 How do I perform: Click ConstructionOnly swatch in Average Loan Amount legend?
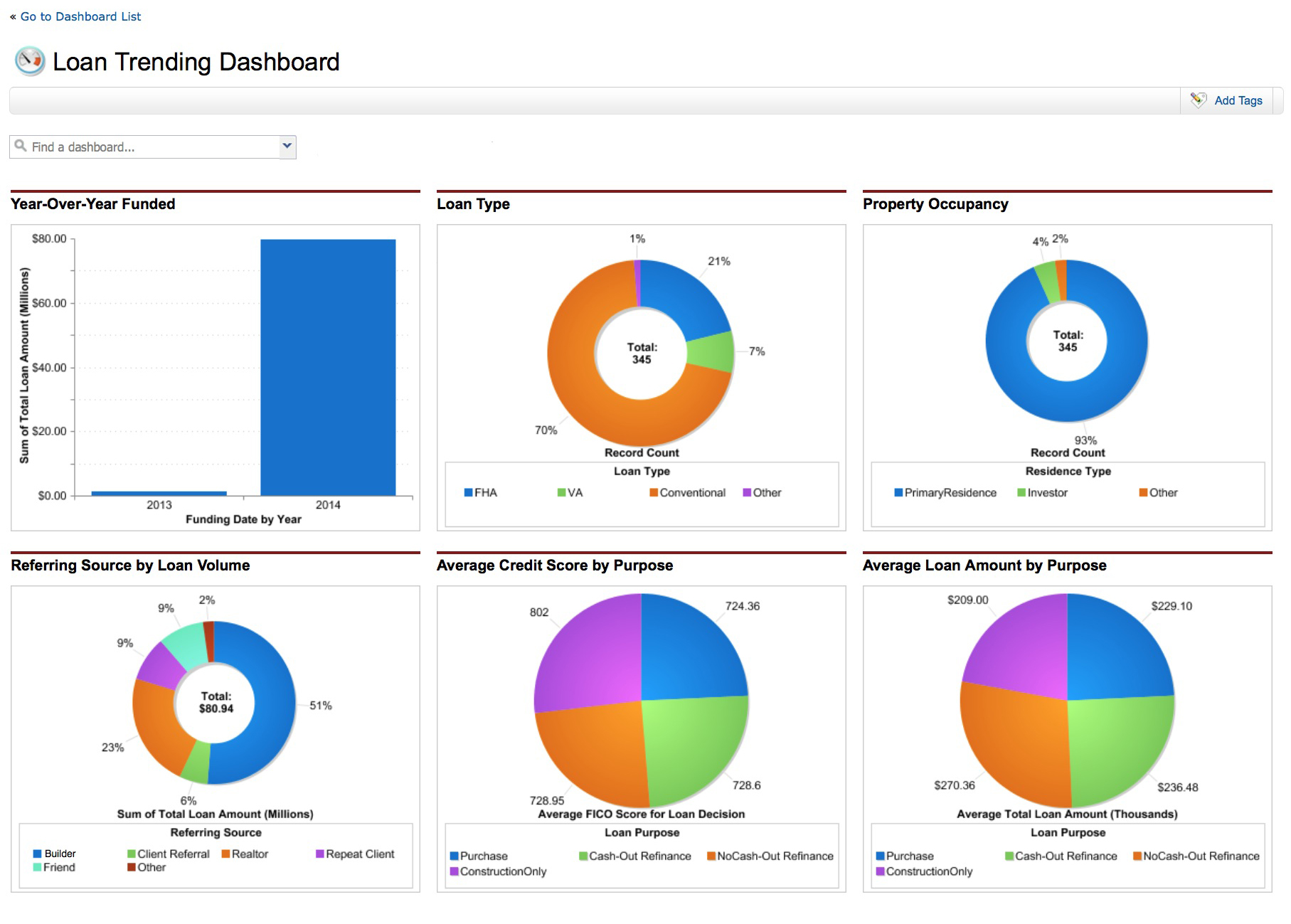click(880, 871)
